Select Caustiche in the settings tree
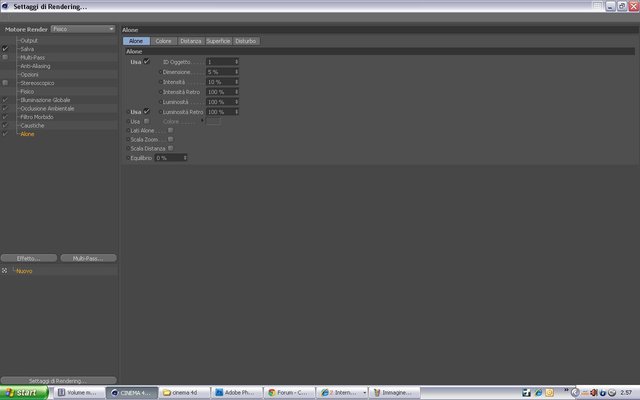 32,126
